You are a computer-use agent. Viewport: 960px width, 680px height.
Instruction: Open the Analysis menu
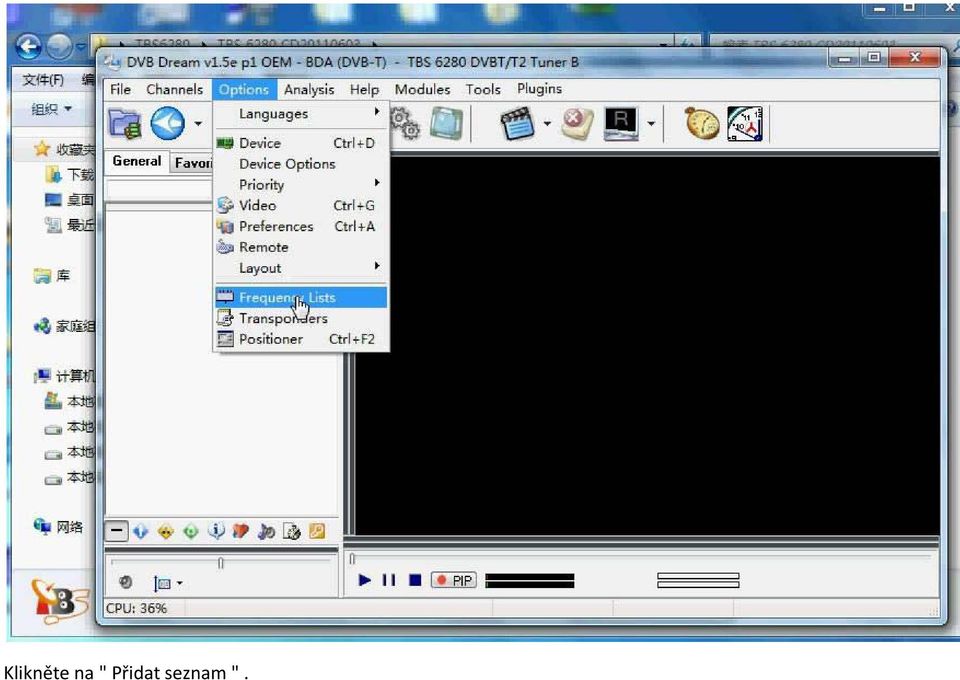[309, 89]
